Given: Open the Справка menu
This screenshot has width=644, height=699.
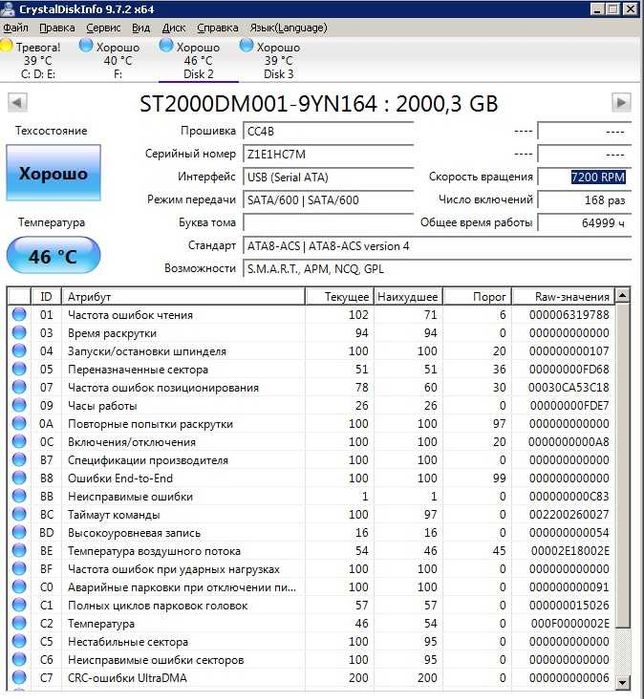Looking at the screenshot, I should click(x=217, y=28).
